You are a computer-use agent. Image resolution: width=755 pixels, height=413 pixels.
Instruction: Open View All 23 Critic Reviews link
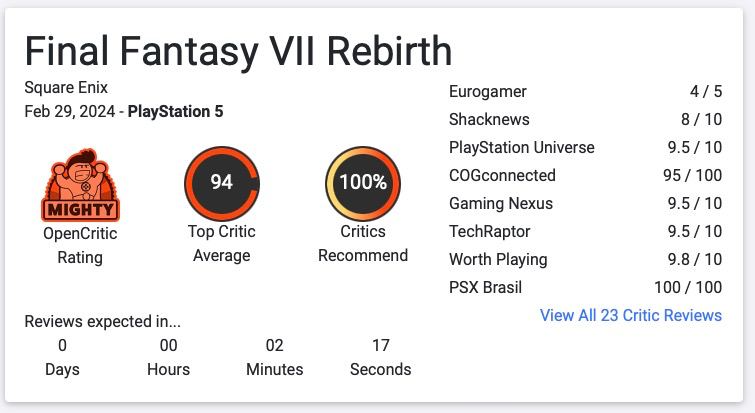click(x=630, y=315)
